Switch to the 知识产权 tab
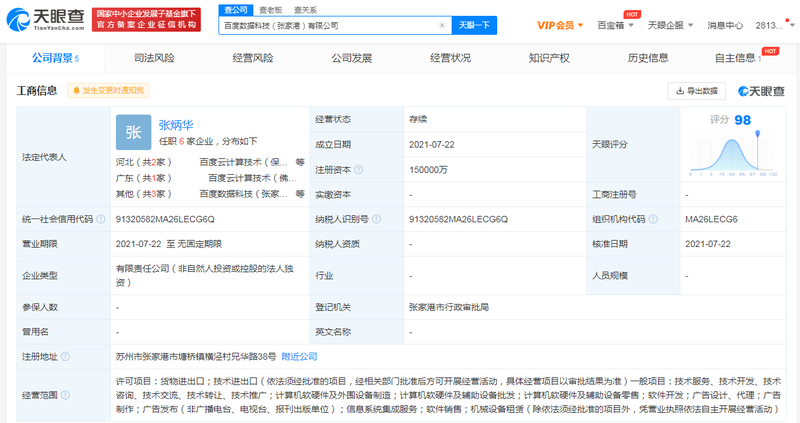This screenshot has height=423, width=800. (549, 58)
